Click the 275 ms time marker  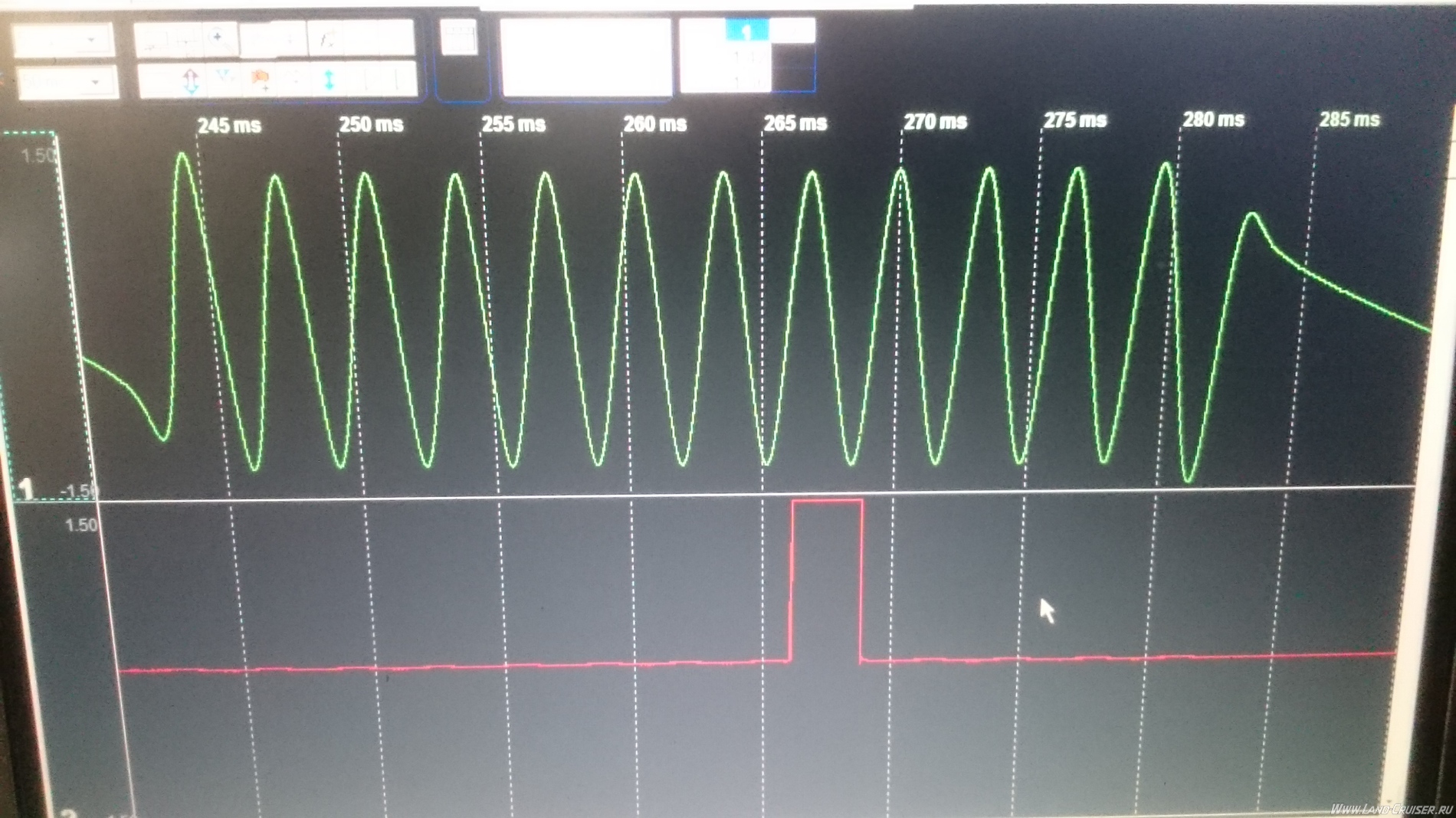(x=1074, y=120)
